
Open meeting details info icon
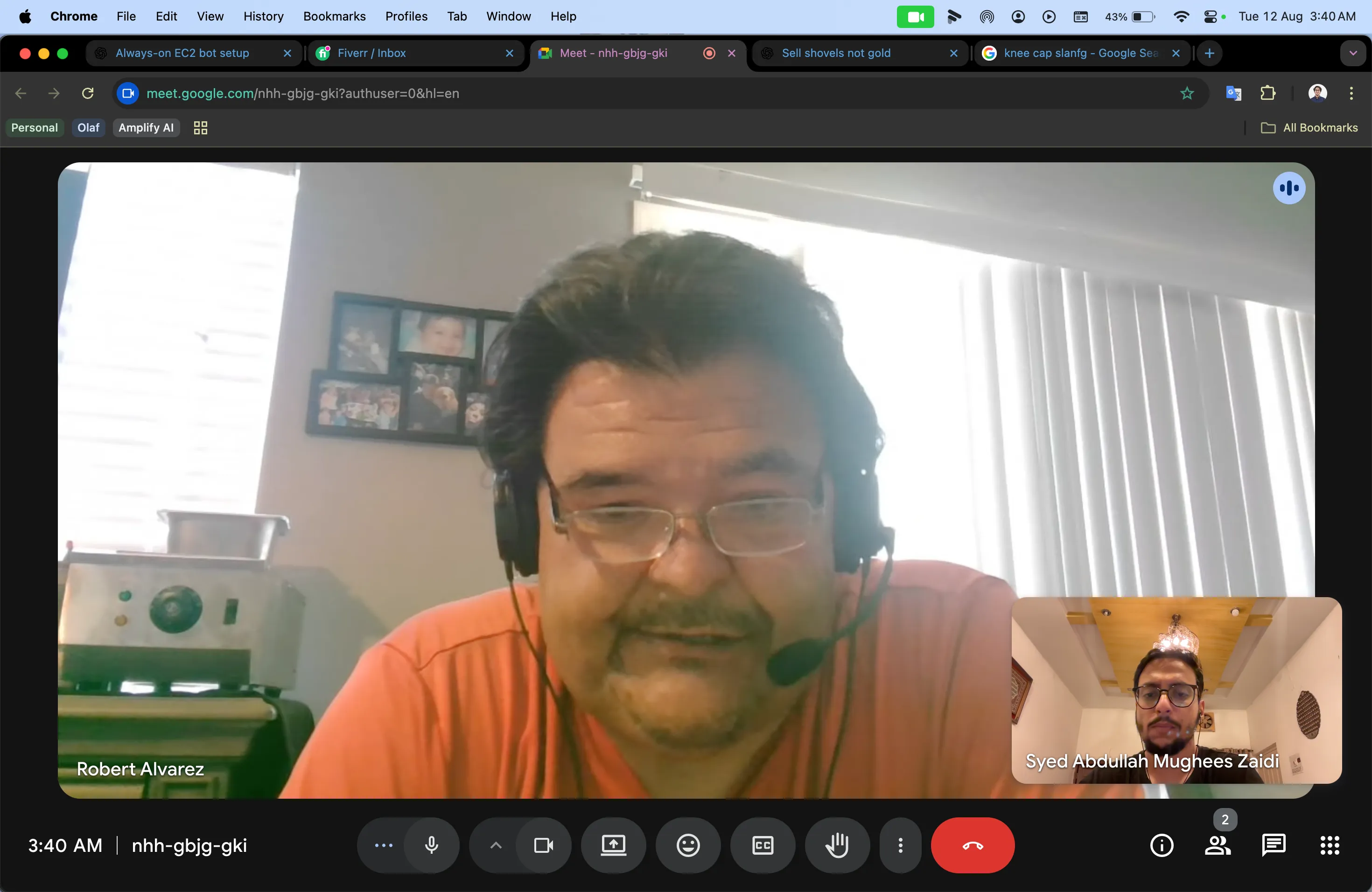(x=1161, y=845)
